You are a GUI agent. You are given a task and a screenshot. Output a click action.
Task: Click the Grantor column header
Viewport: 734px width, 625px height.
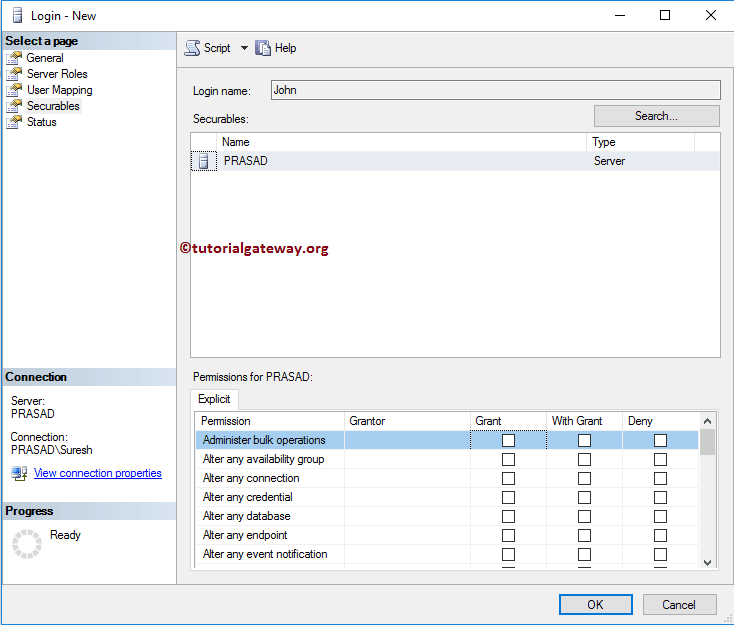[407, 421]
